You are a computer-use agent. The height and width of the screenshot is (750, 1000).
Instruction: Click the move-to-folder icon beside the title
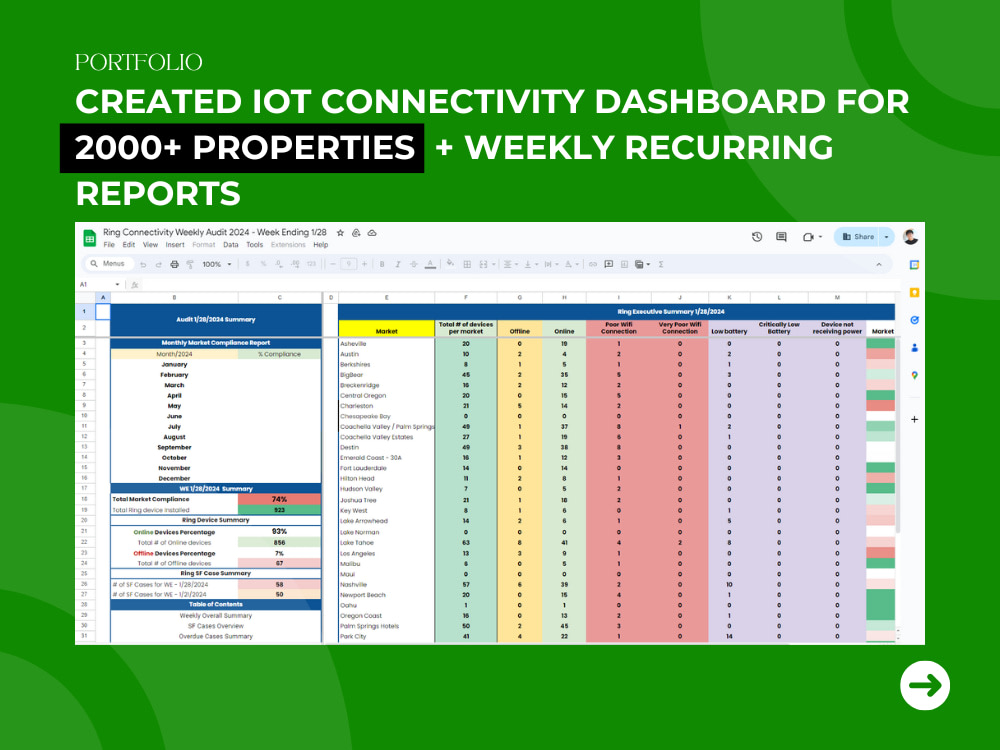357,233
